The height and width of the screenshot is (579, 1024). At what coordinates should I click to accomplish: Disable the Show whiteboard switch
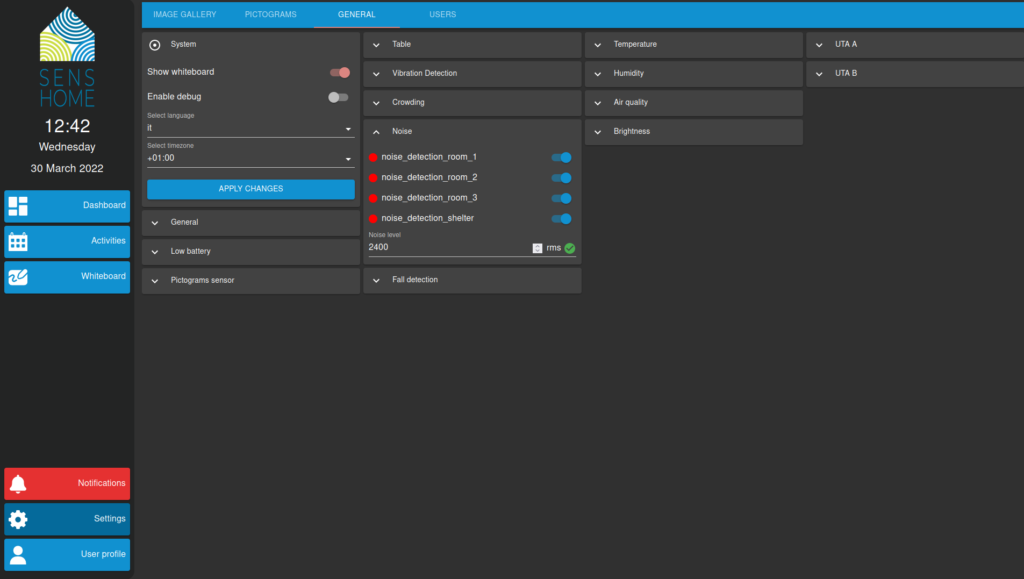(340, 72)
